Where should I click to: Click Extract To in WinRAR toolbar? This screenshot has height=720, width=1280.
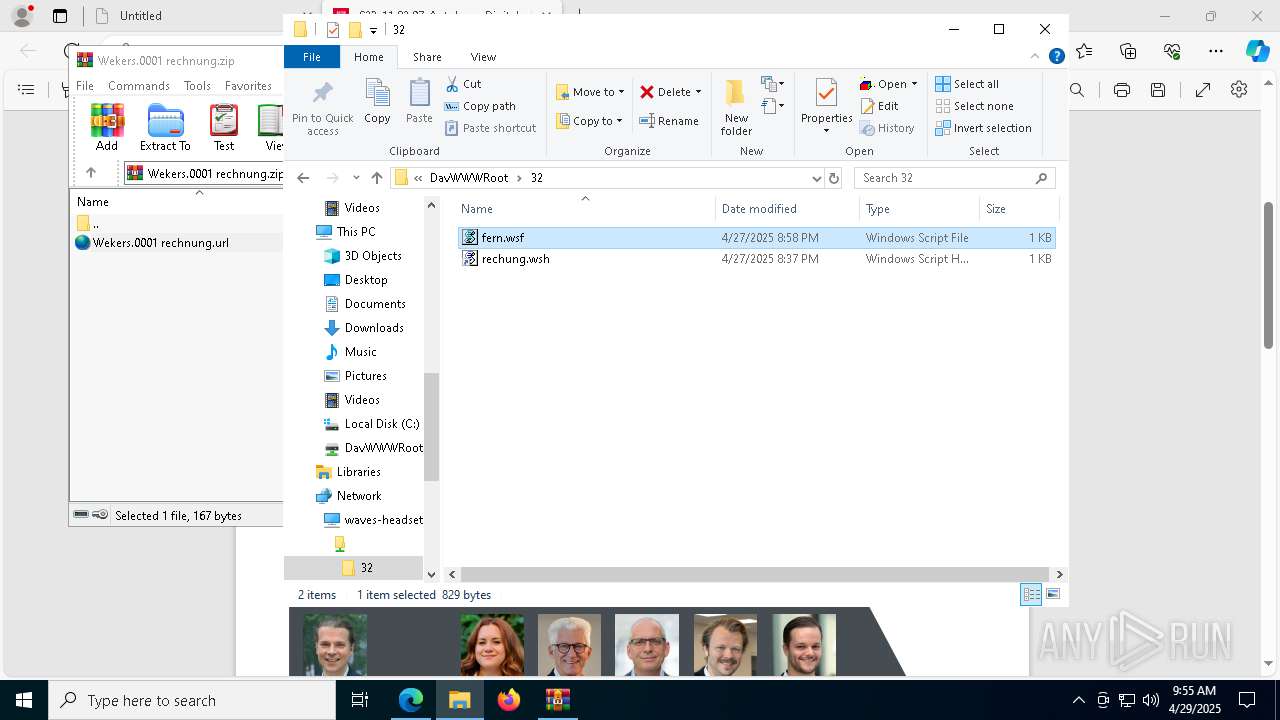[x=165, y=127]
